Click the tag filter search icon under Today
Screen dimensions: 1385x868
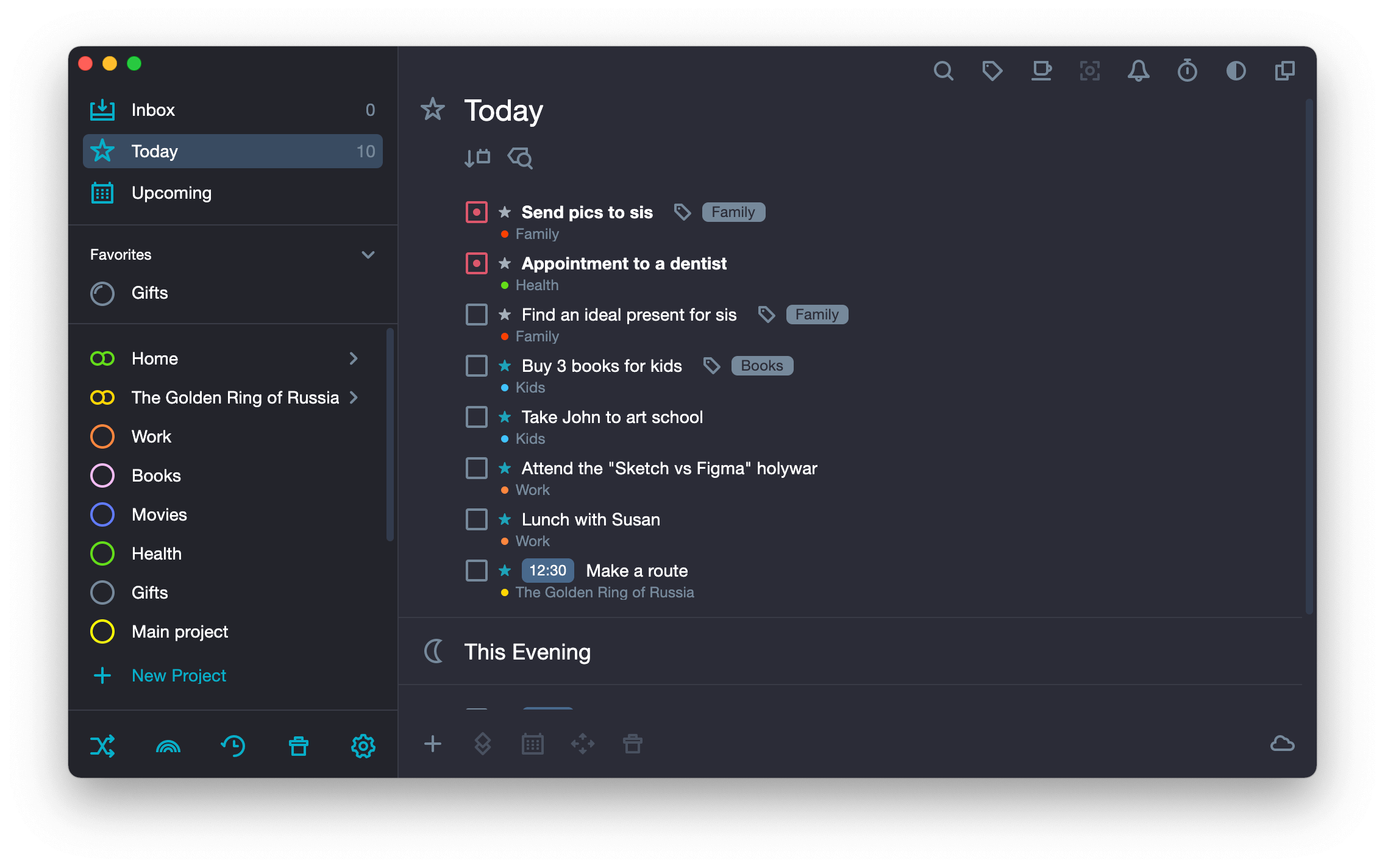[520, 158]
